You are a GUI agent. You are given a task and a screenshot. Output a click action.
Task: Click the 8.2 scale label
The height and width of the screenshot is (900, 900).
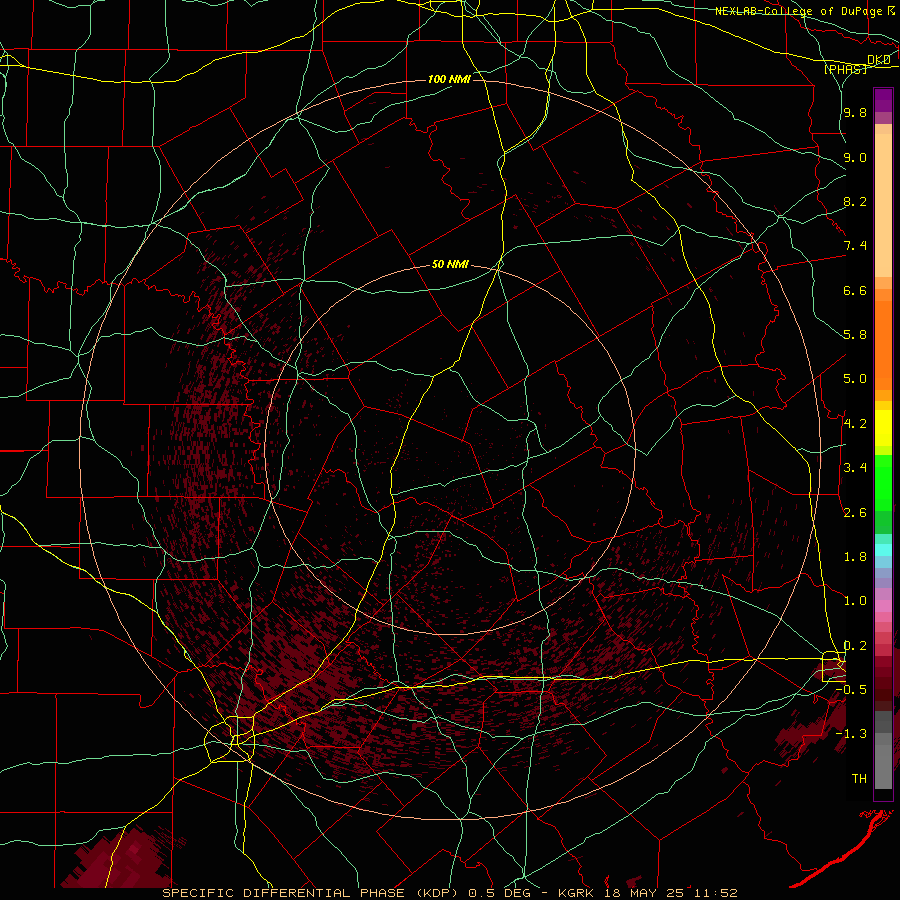855,201
